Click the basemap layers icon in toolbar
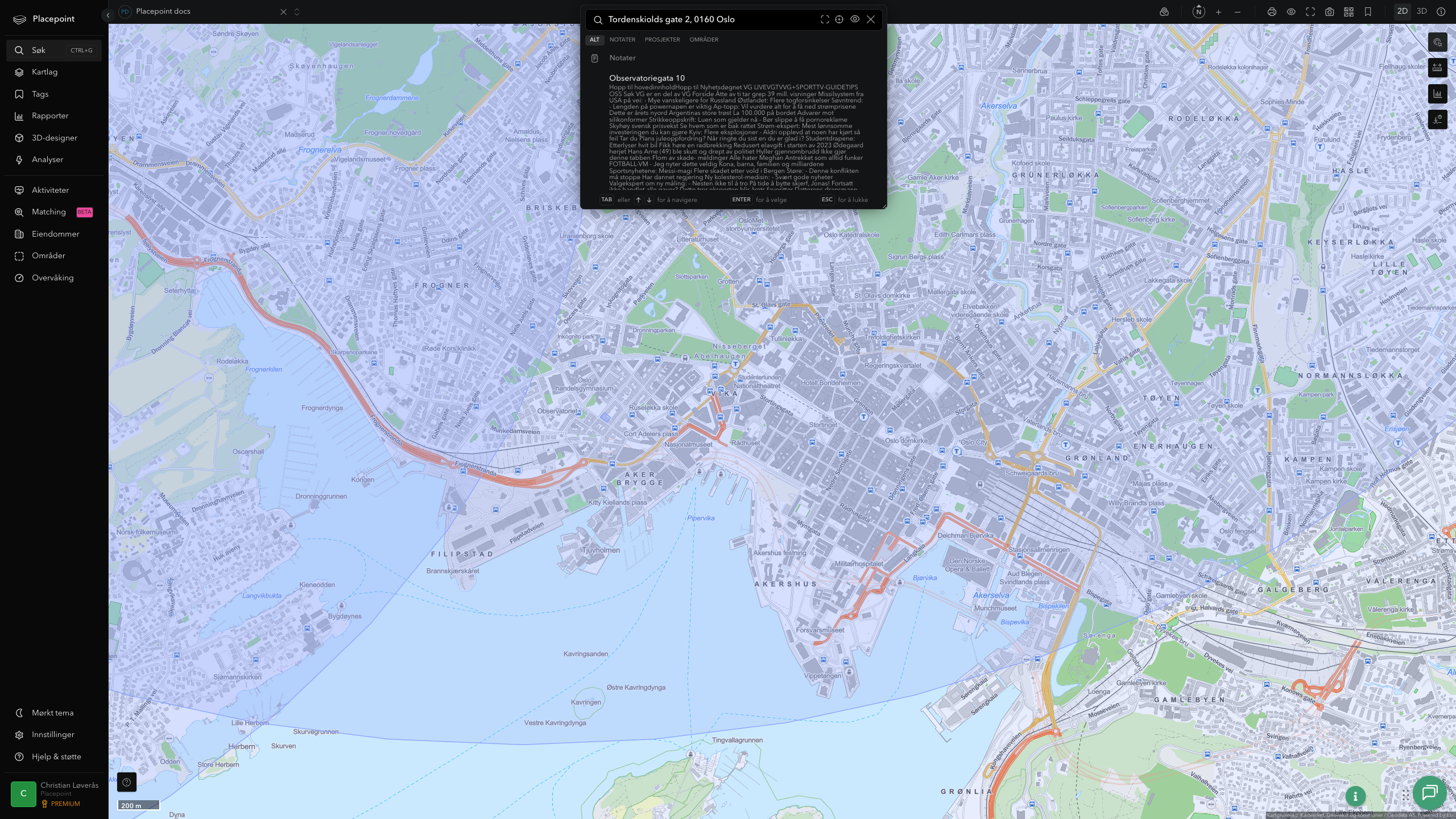The width and height of the screenshot is (1456, 819). click(1164, 12)
